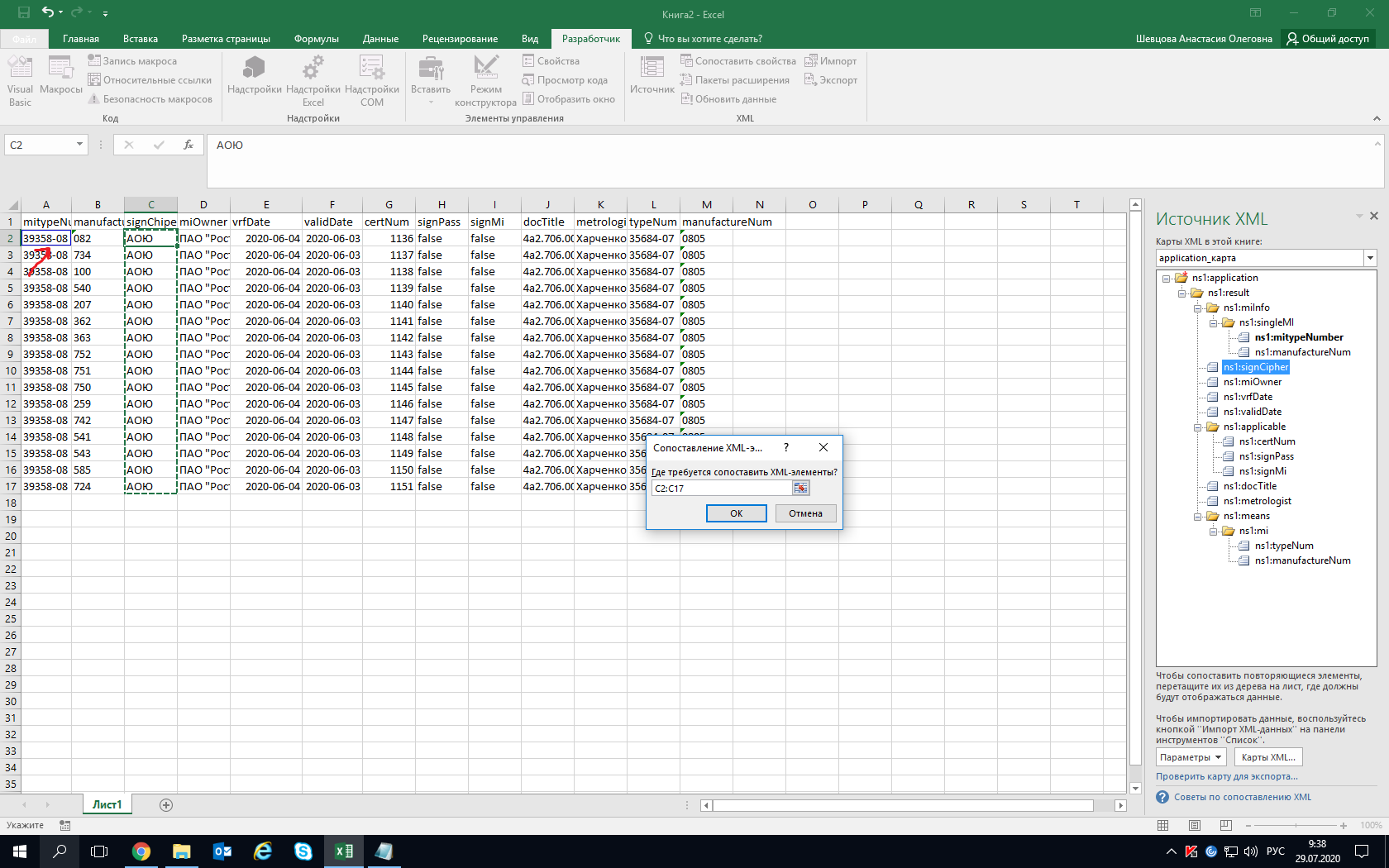This screenshot has width=1389, height=868.
Task: Click the Карты XML... button
Action: point(1267,757)
